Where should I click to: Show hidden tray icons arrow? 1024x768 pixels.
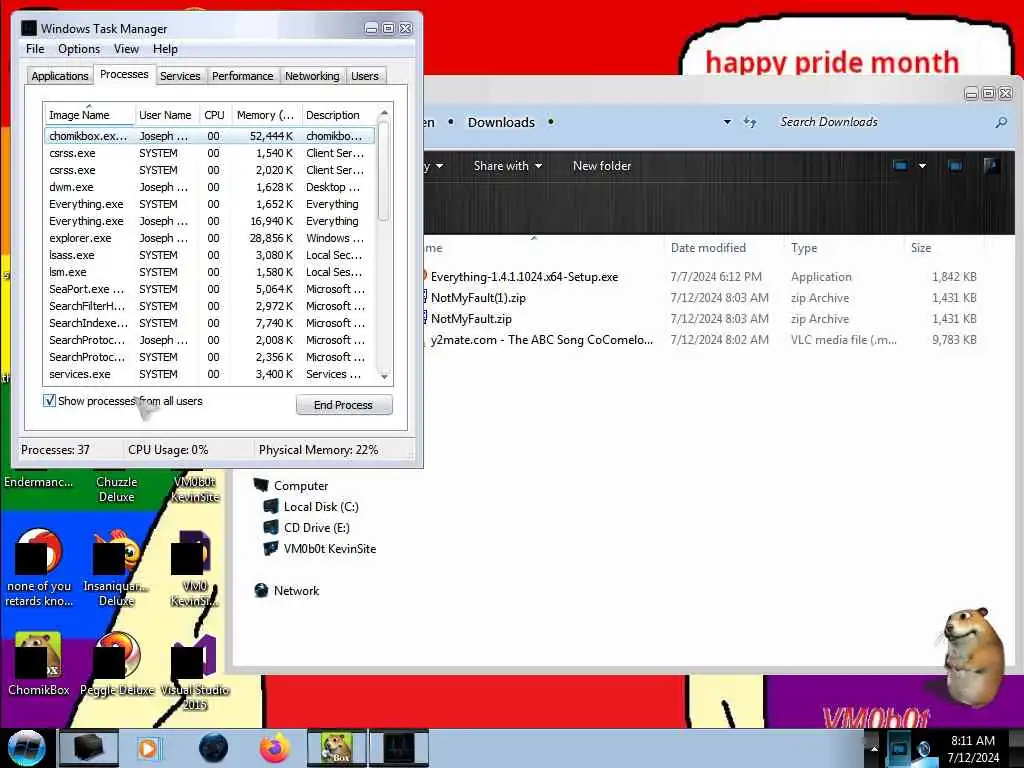(x=874, y=748)
